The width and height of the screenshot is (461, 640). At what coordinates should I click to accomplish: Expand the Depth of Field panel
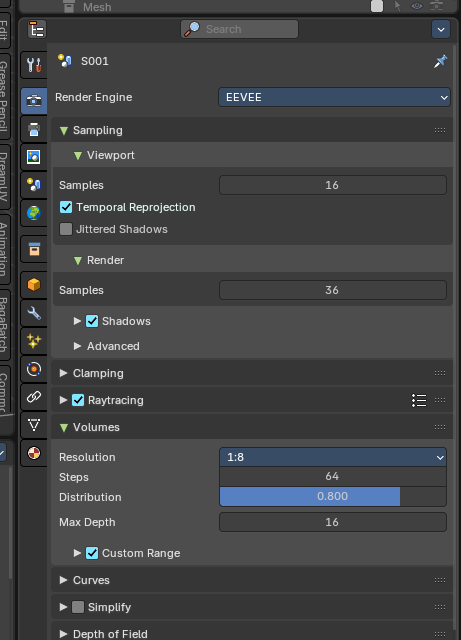tap(63, 634)
